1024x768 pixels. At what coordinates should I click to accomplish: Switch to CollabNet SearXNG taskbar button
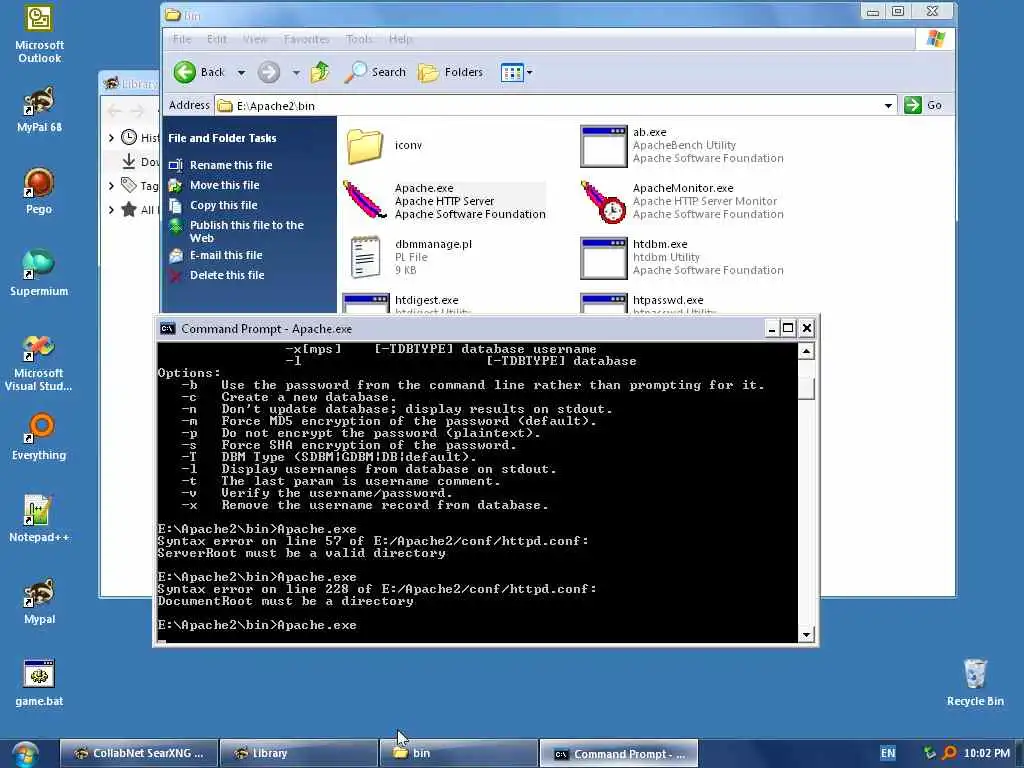click(x=138, y=754)
